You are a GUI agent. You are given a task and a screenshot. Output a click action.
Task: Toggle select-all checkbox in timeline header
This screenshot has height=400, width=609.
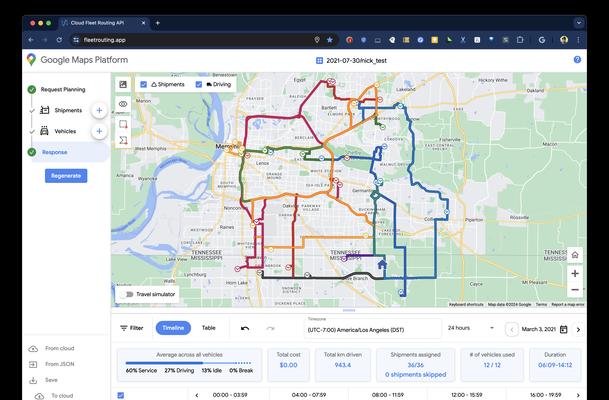(x=121, y=395)
